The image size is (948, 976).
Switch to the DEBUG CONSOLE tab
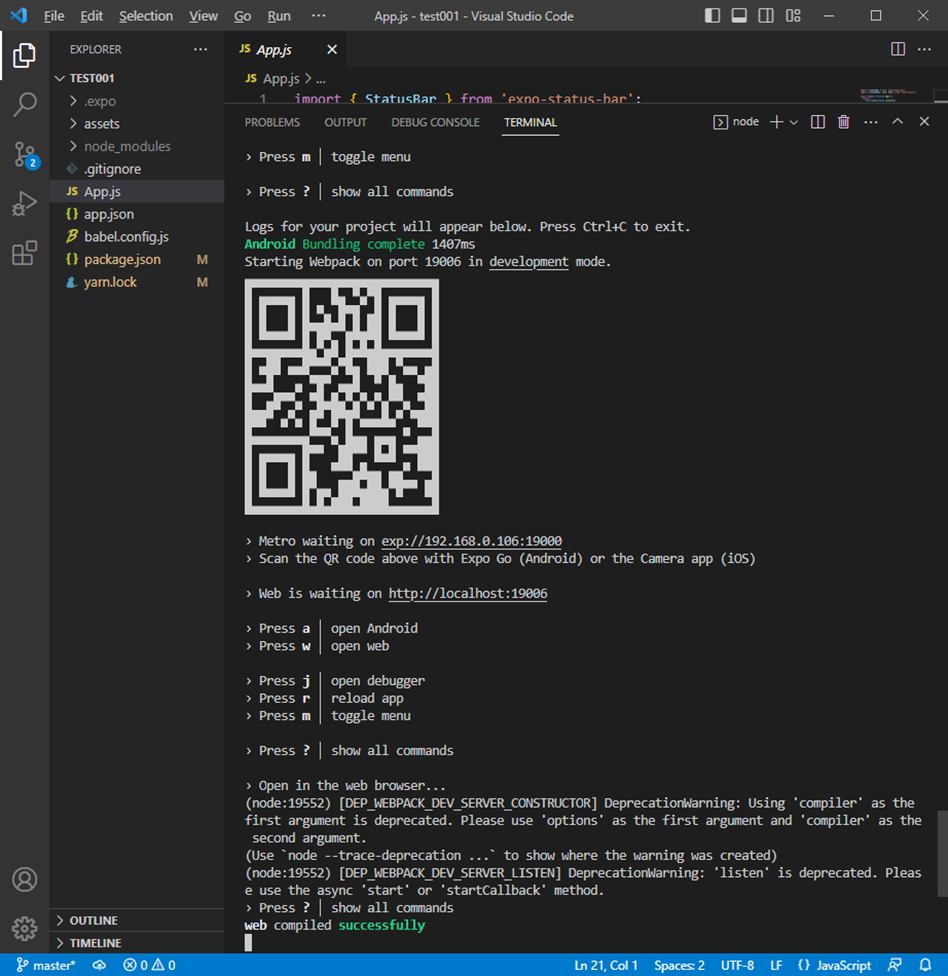click(x=435, y=122)
